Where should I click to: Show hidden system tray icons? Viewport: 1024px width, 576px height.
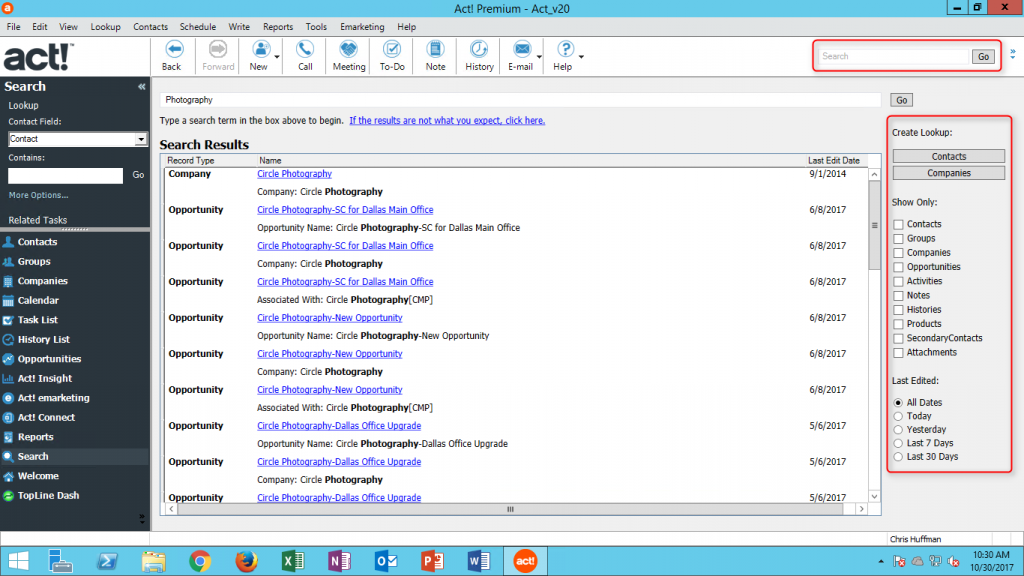click(881, 562)
